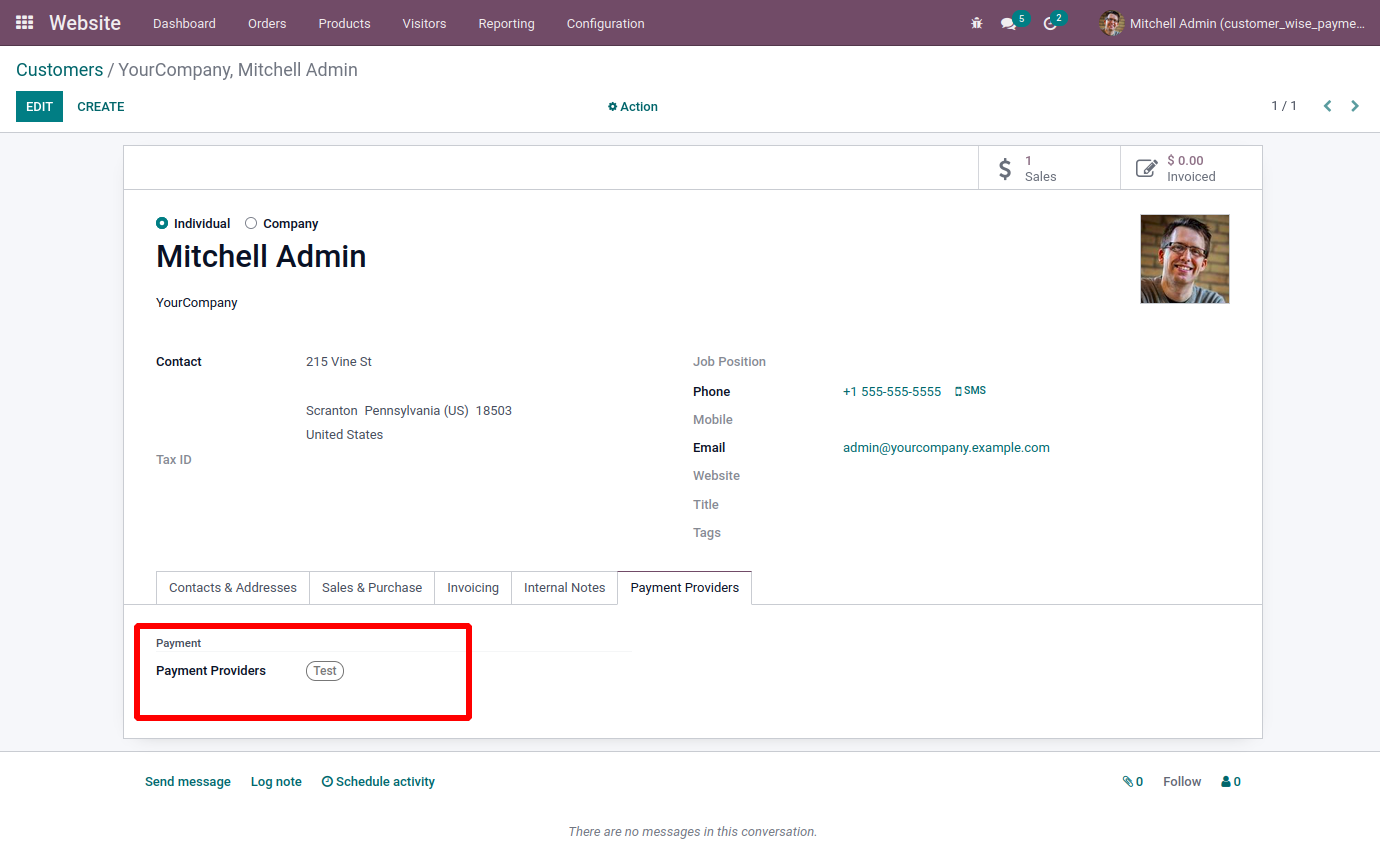This screenshot has width=1380, height=862.
Task: Click the Follow button
Action: 1182,782
